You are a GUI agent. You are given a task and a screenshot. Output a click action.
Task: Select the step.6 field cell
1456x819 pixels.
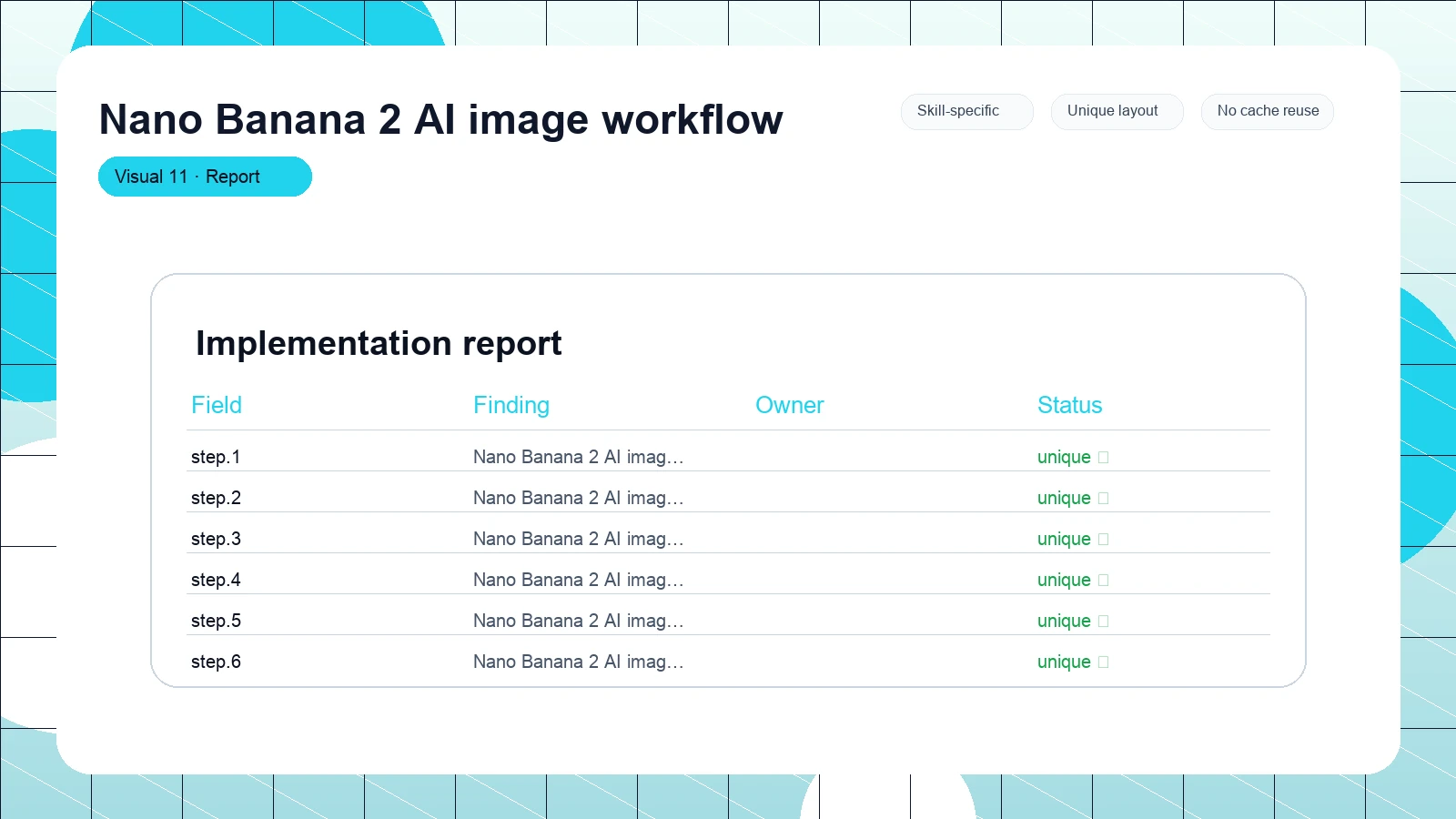click(216, 662)
